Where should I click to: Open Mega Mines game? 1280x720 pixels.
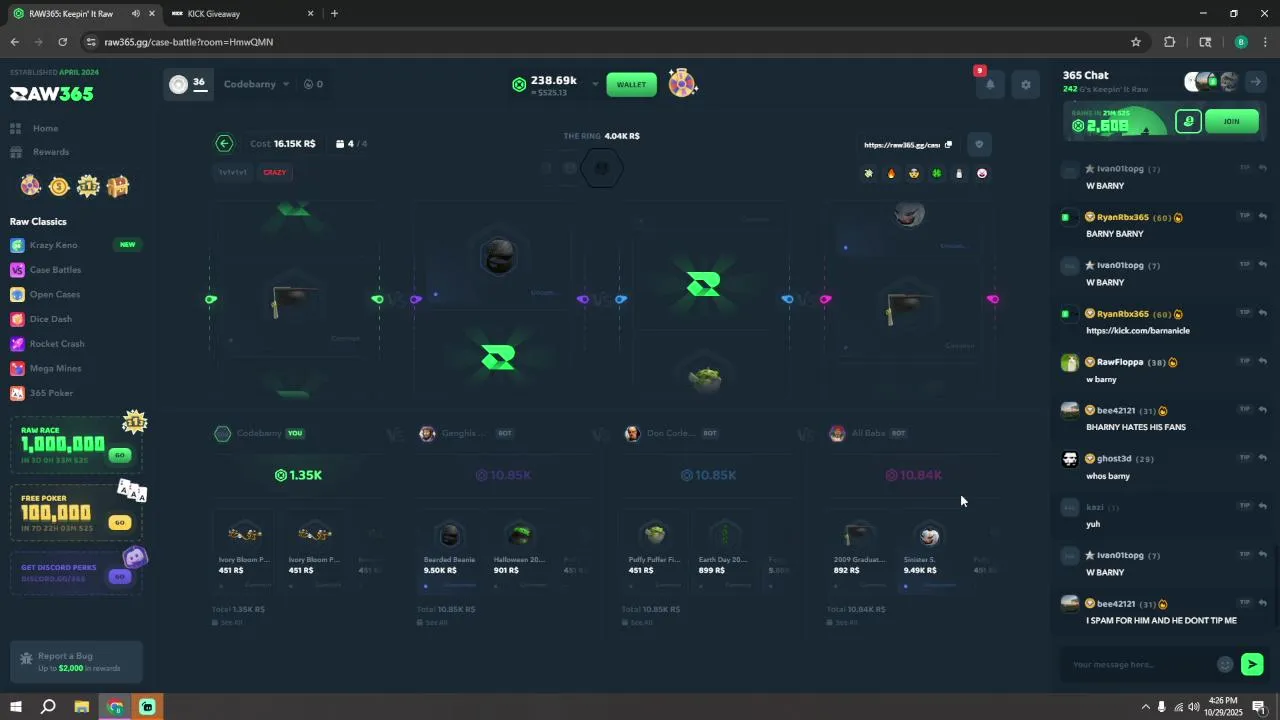click(x=55, y=368)
